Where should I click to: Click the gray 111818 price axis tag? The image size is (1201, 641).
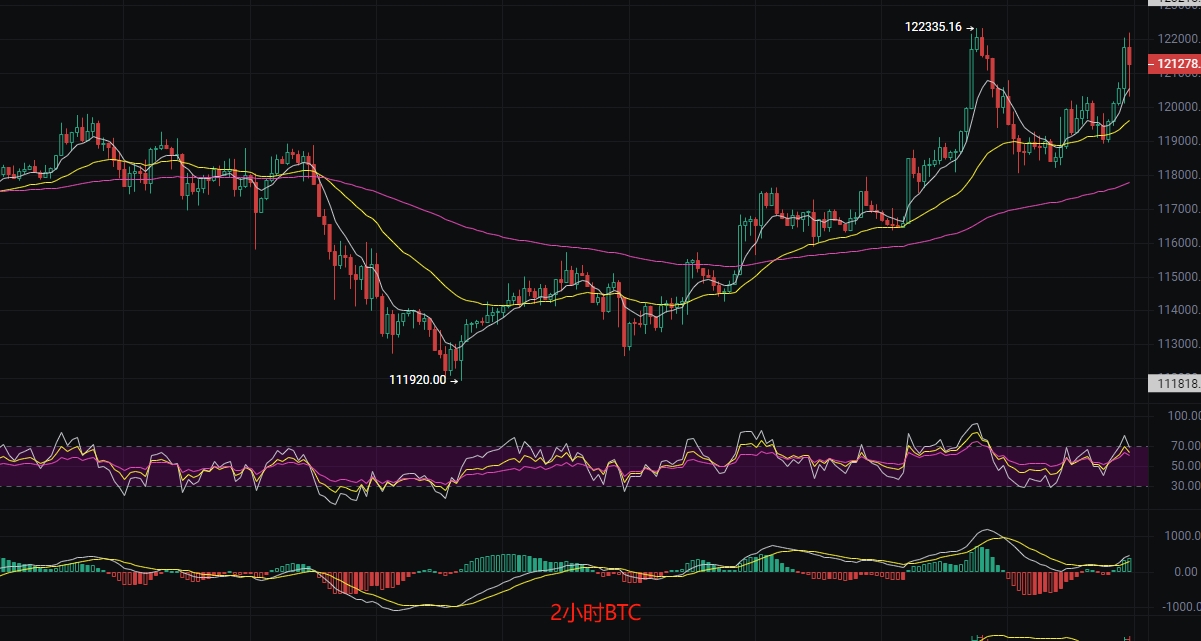click(1175, 383)
